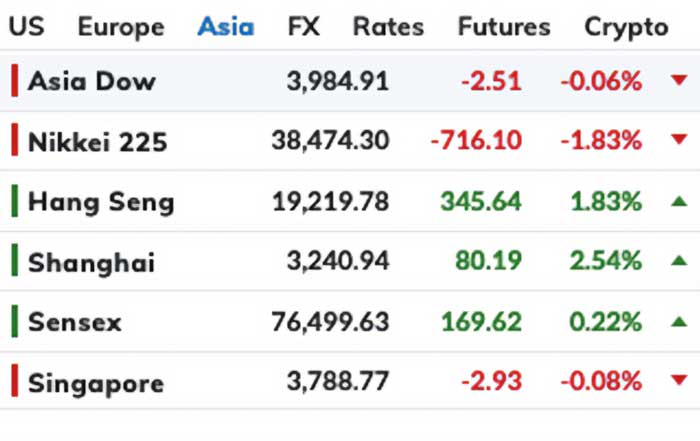This screenshot has width=700, height=441.
Task: Open the Singapore index link
Action: (96, 382)
